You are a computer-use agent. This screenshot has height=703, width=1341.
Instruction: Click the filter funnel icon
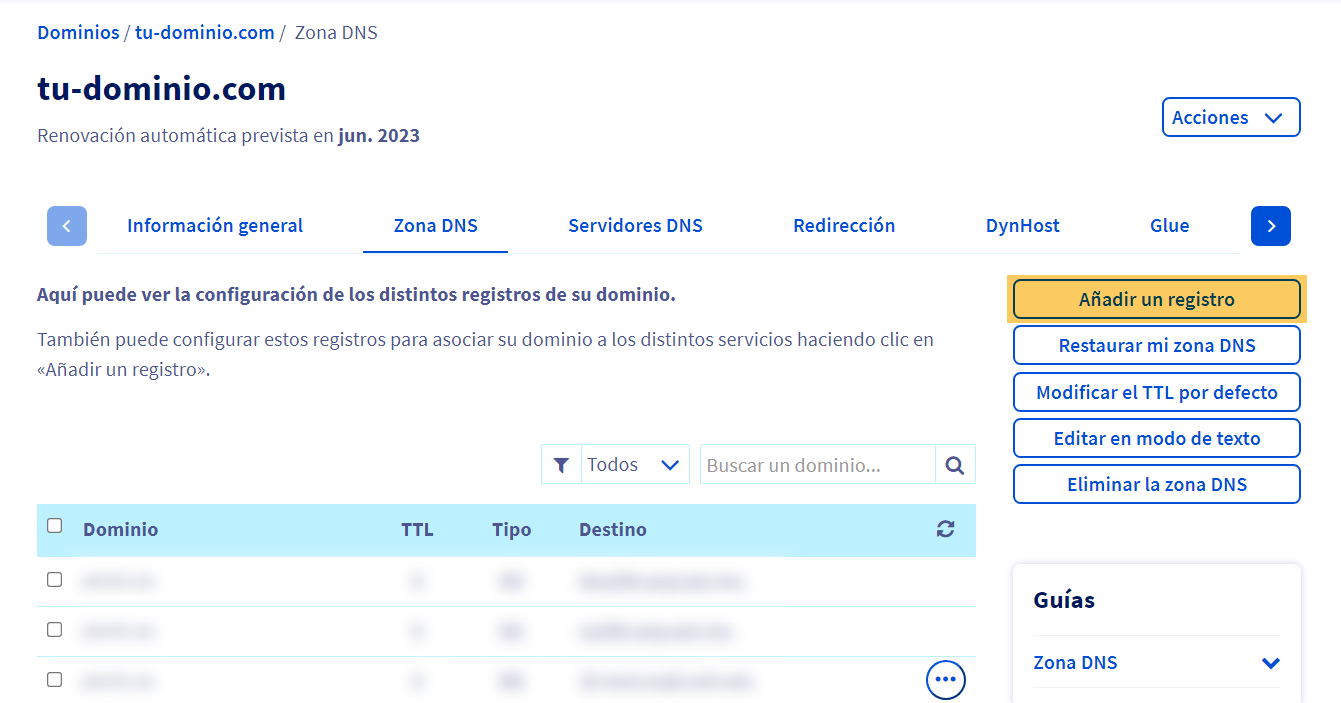pyautogui.click(x=561, y=465)
